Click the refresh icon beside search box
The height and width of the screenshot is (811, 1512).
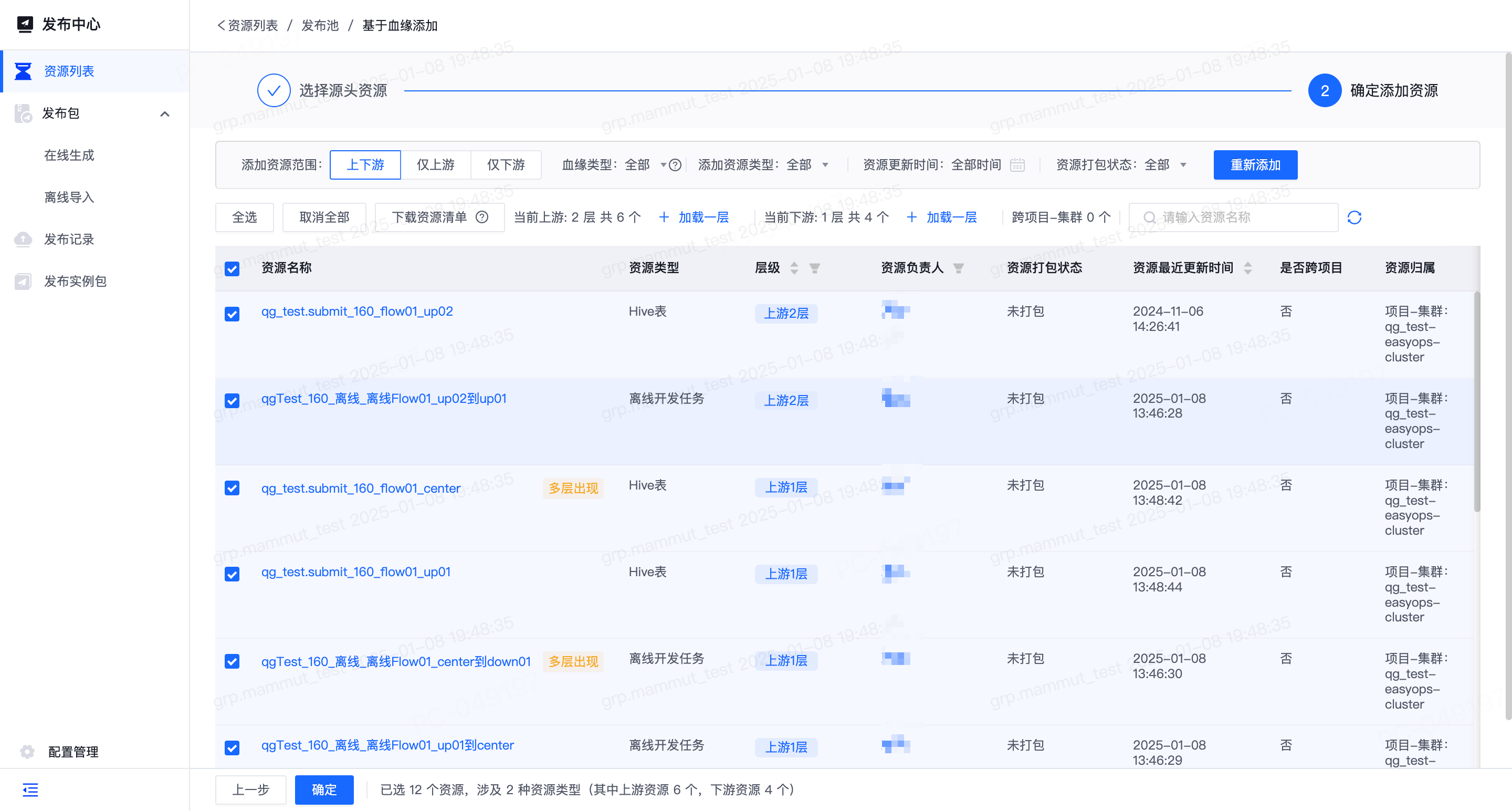(1354, 218)
